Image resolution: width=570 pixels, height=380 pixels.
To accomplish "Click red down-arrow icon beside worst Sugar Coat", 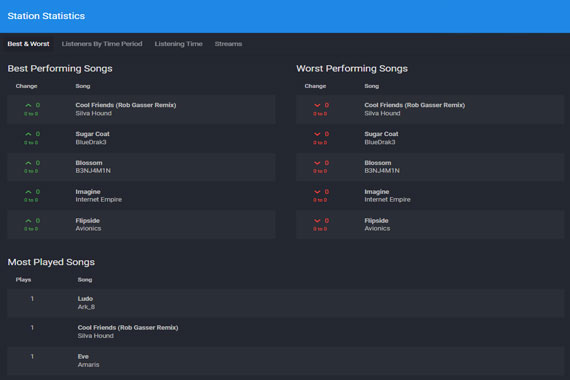I will click(317, 134).
